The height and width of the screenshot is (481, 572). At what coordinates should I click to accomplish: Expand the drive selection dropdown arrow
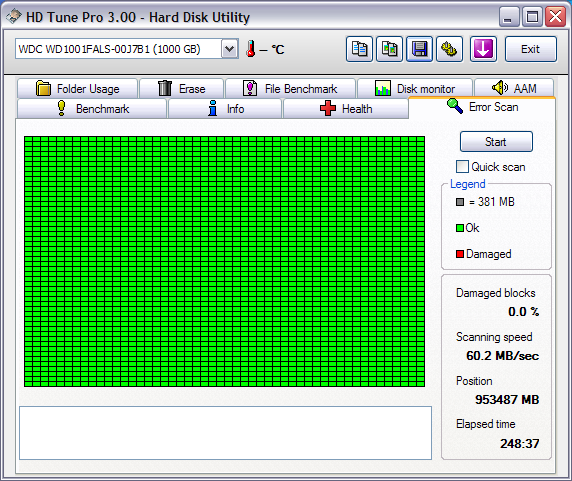(x=229, y=49)
